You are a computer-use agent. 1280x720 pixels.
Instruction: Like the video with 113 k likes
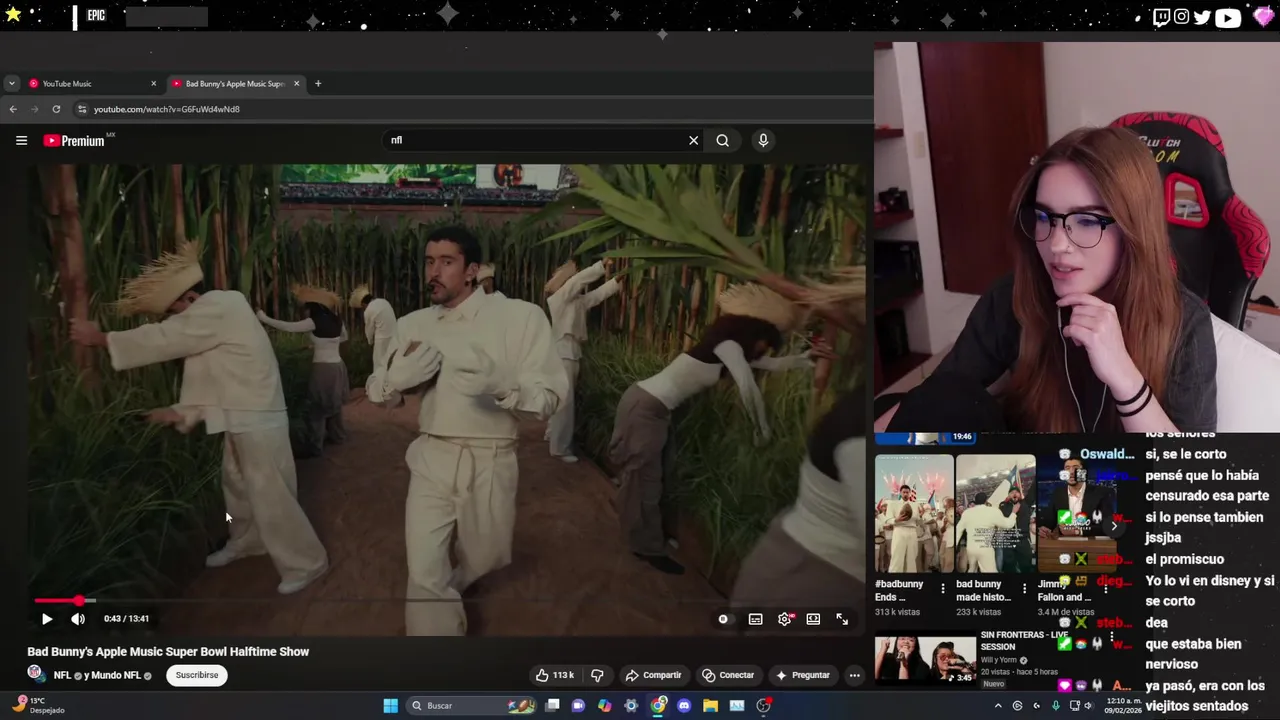pos(555,675)
